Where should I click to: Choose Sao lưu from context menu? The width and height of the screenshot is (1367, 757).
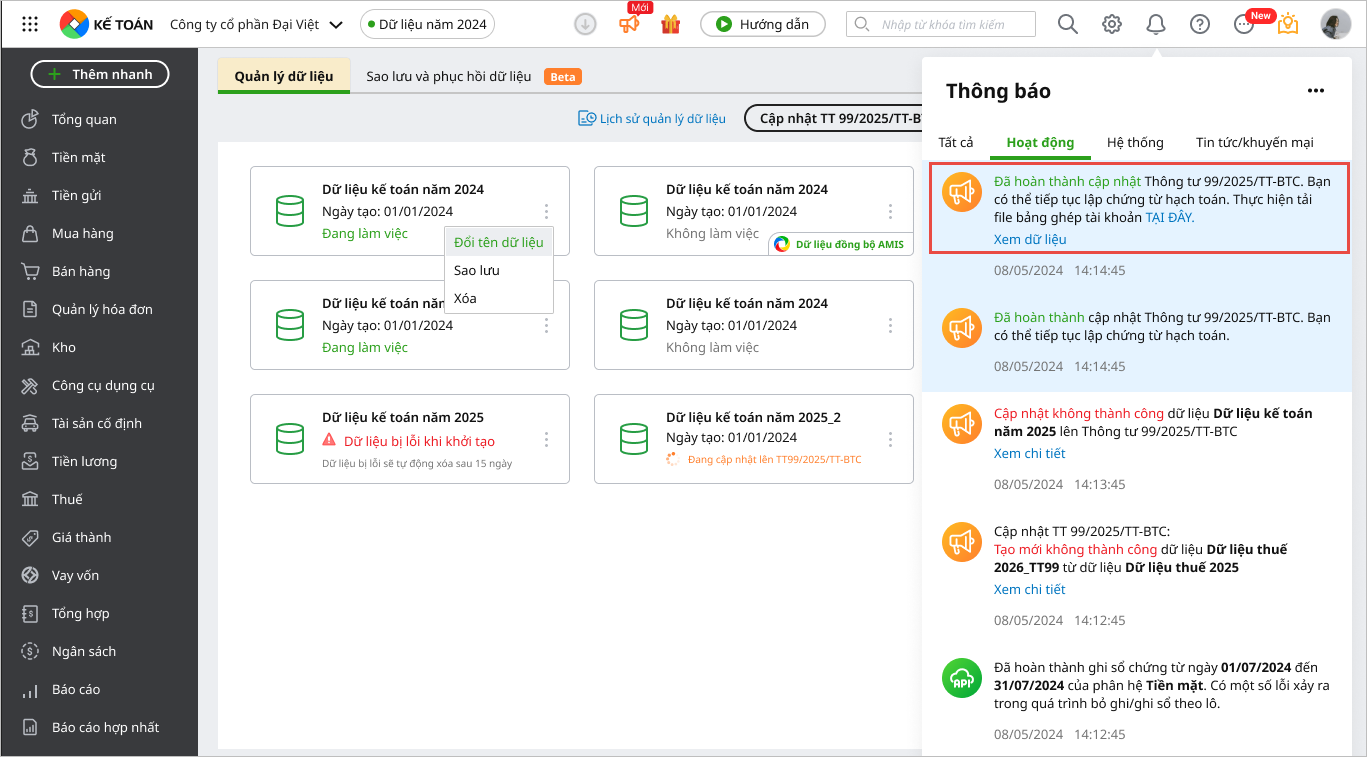point(476,270)
